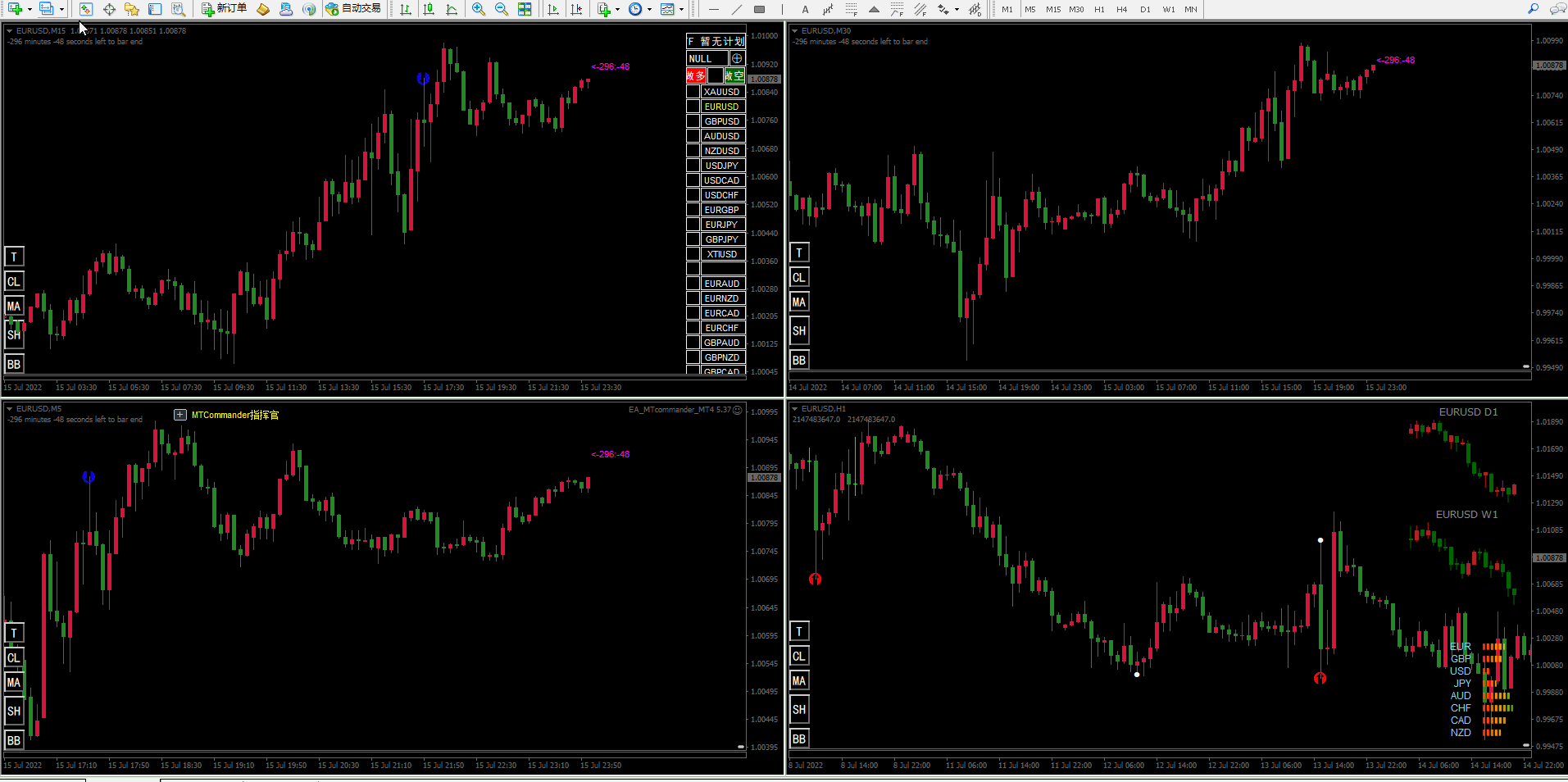Image resolution: width=1568 pixels, height=782 pixels.
Task: Switch timeframe to M15
Action: pos(1053,9)
